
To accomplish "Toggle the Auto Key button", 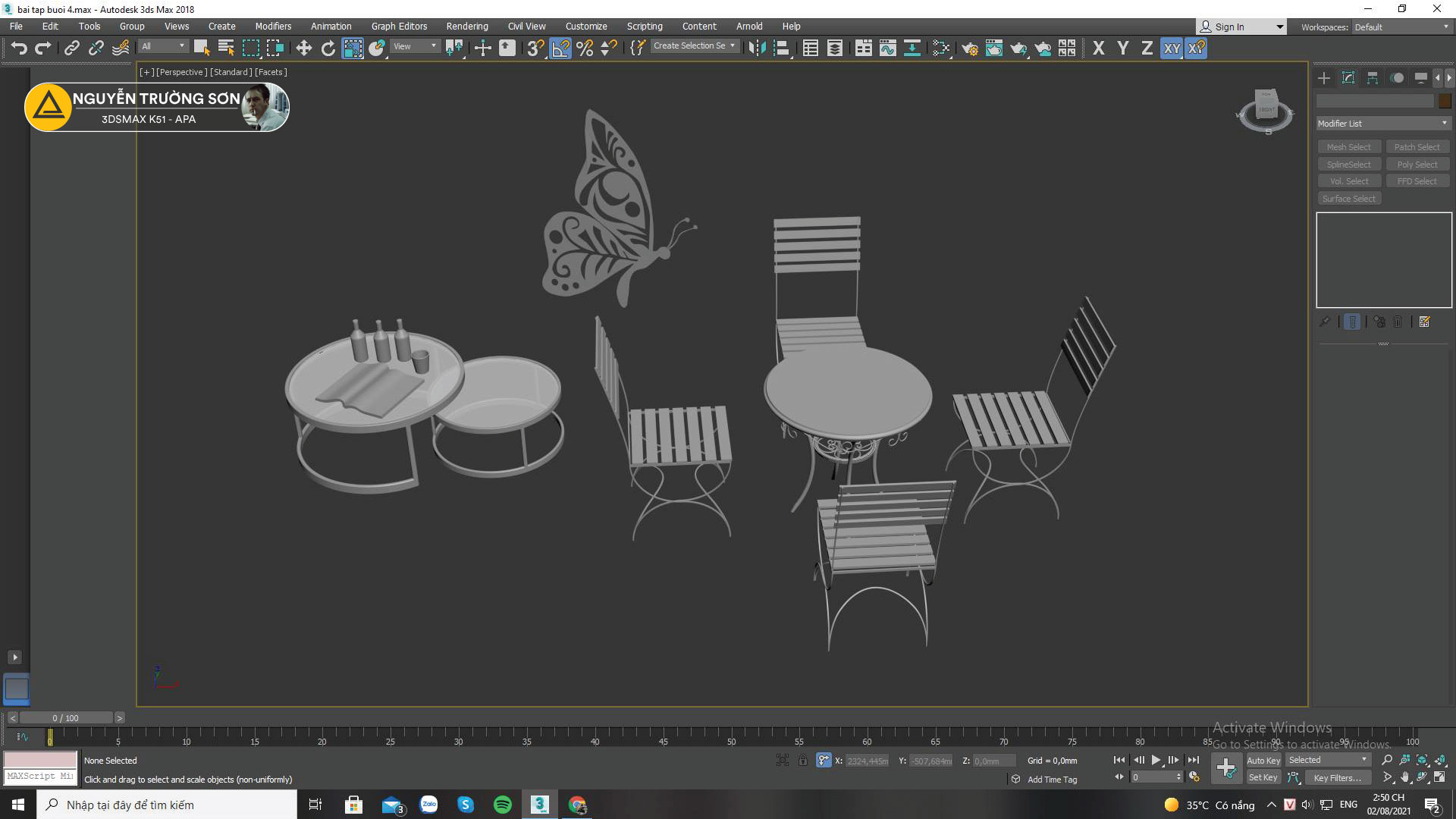I will (1263, 761).
